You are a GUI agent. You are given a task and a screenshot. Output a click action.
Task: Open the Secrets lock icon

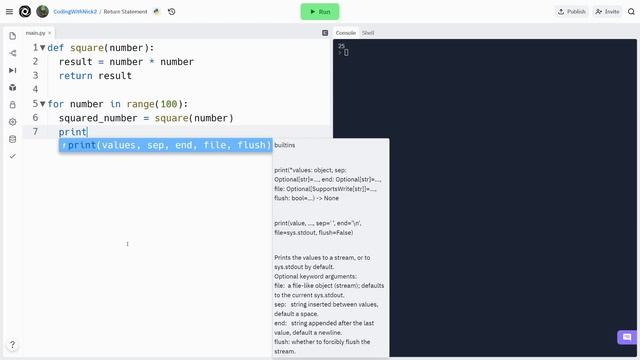click(x=13, y=104)
